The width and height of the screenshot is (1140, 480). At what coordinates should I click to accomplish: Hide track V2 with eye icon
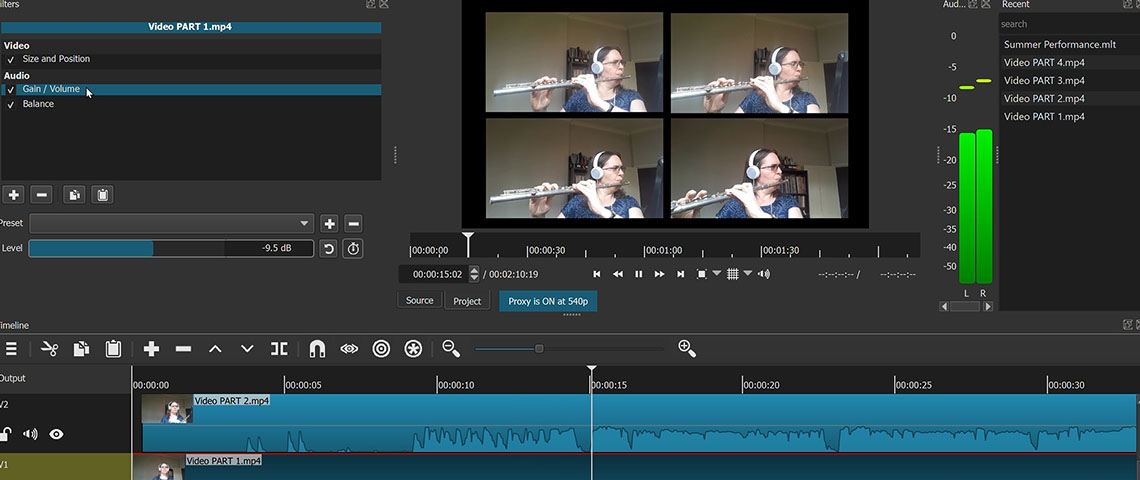pos(56,434)
